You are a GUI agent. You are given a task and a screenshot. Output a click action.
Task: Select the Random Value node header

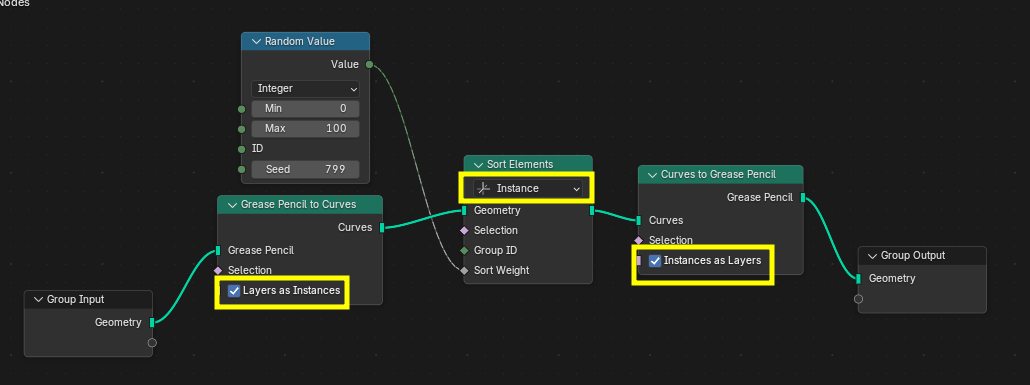coord(305,41)
